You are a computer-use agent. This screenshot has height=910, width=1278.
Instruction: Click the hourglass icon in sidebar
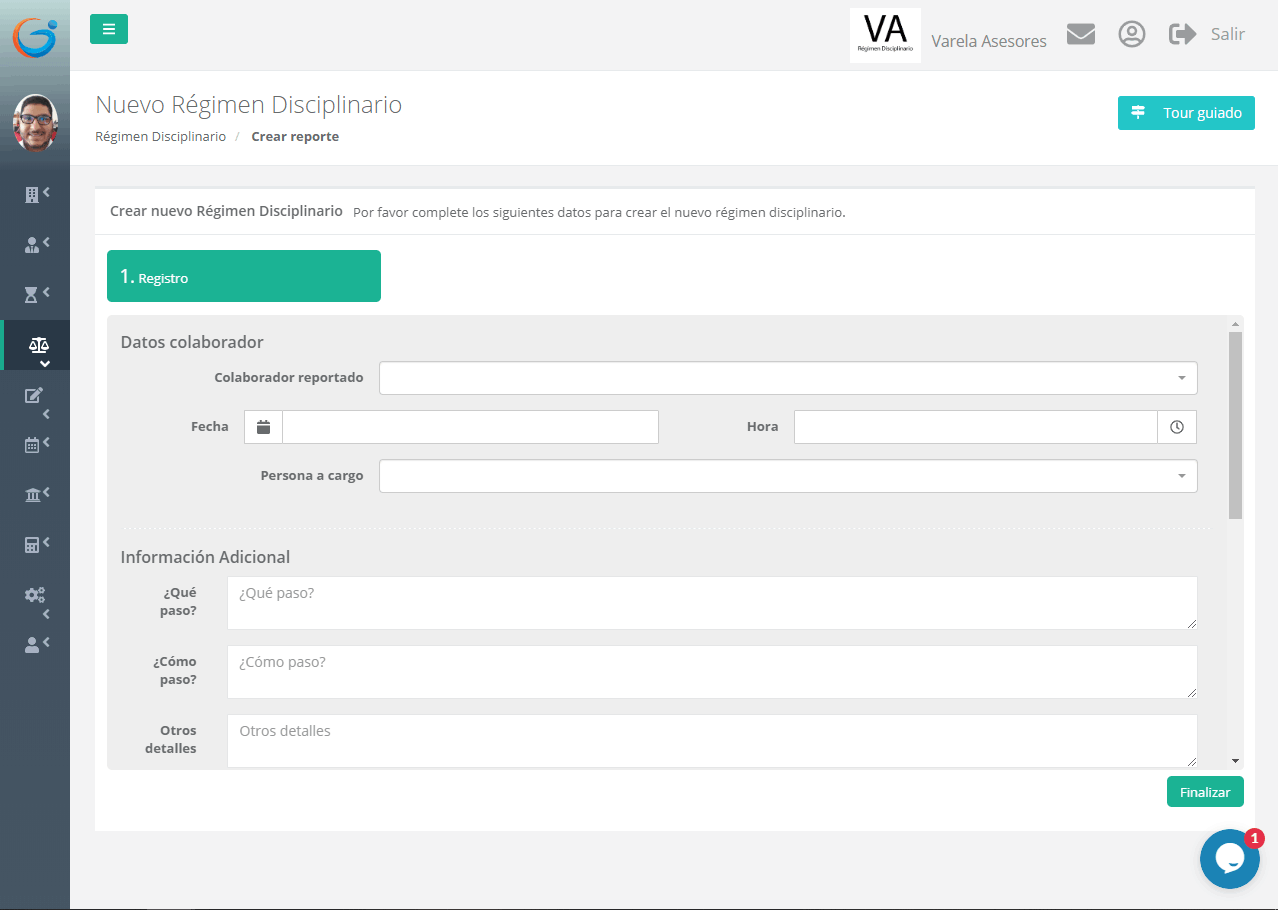[x=33, y=294]
